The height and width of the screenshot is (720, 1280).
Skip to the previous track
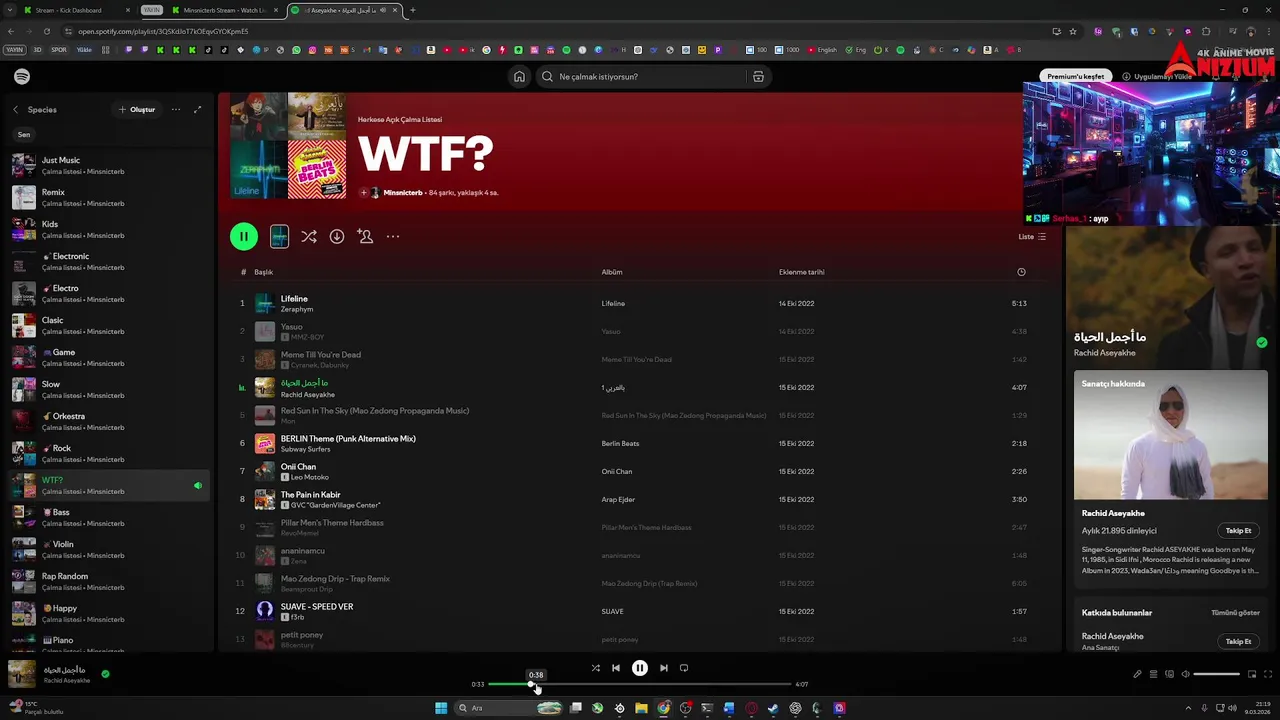[616, 668]
